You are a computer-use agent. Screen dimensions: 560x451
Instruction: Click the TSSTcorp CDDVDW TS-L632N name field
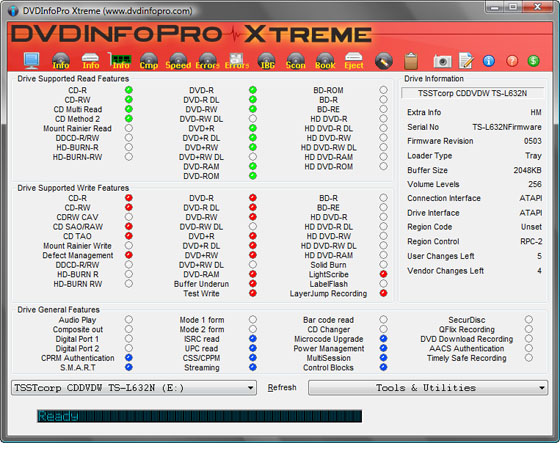(x=472, y=93)
